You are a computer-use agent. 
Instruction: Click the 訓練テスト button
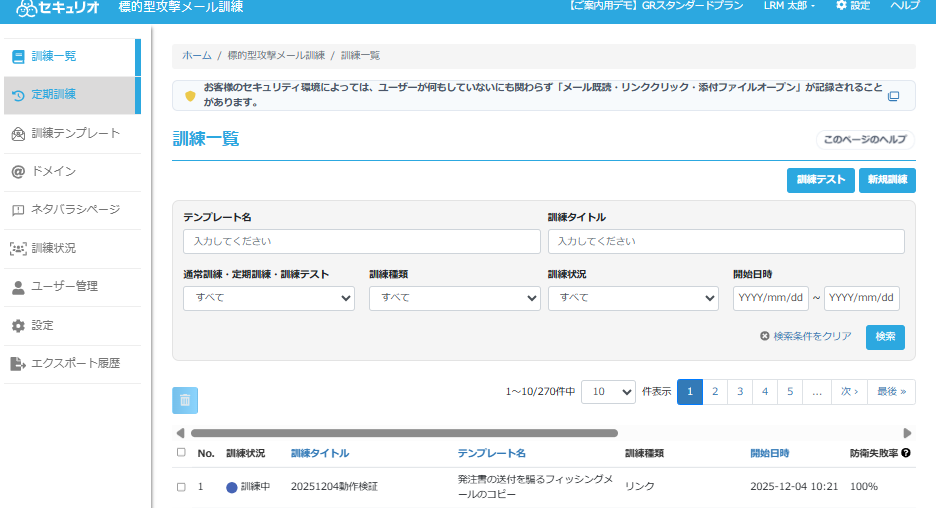[821, 180]
